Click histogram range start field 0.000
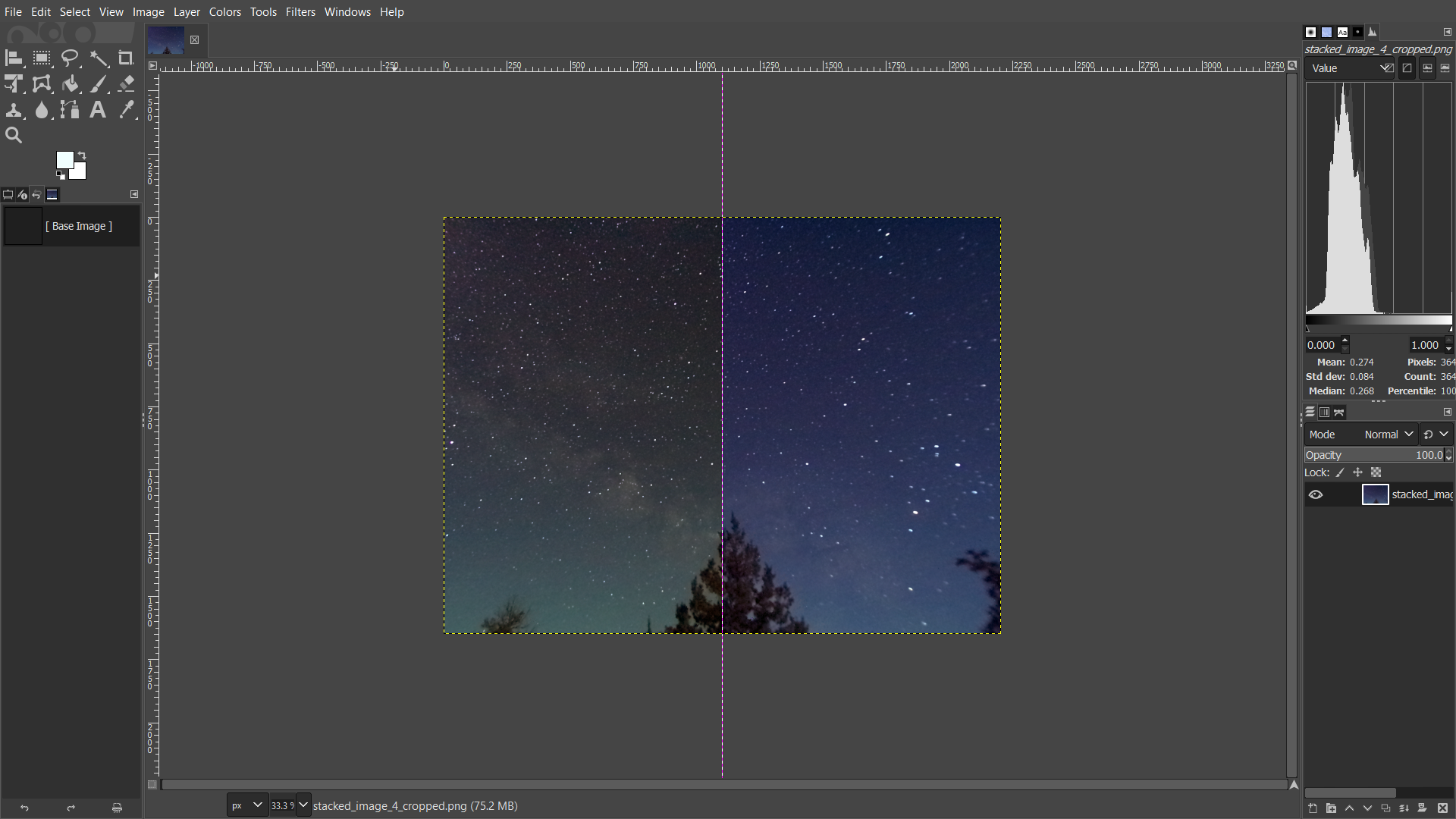Screen dimensions: 1456x819 pos(1322,345)
